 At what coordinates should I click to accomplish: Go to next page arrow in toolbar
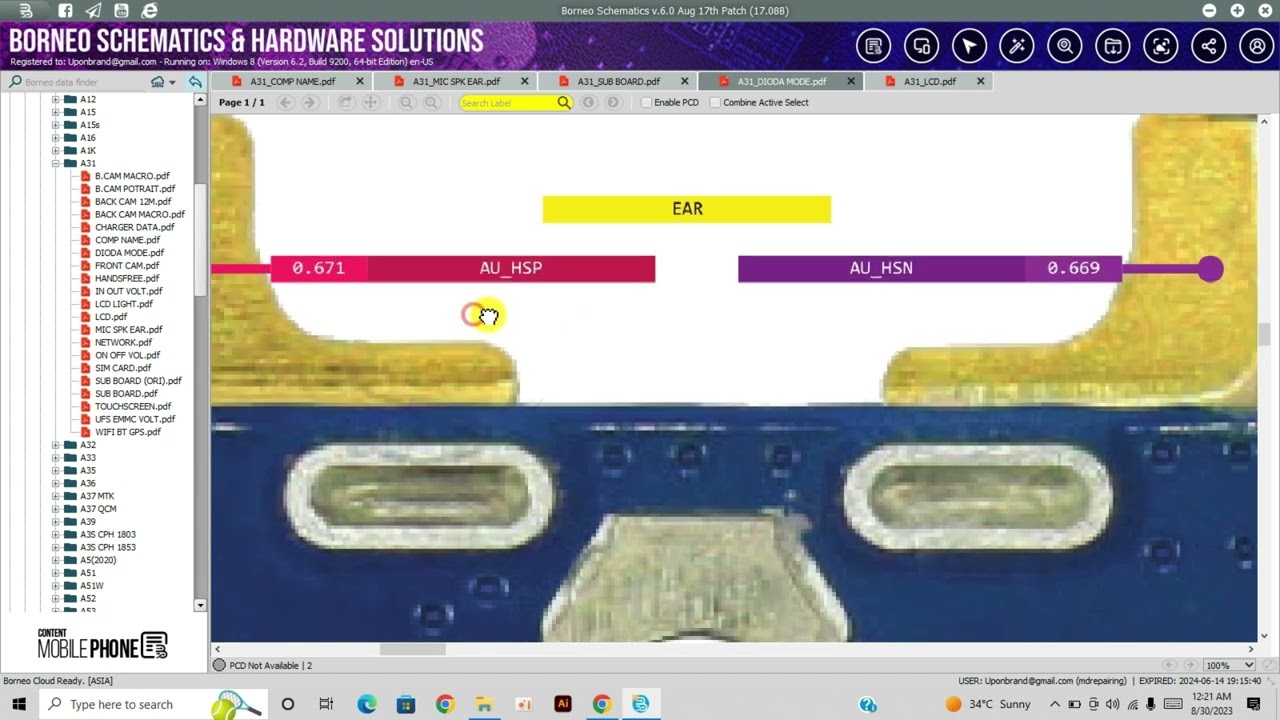tap(311, 103)
